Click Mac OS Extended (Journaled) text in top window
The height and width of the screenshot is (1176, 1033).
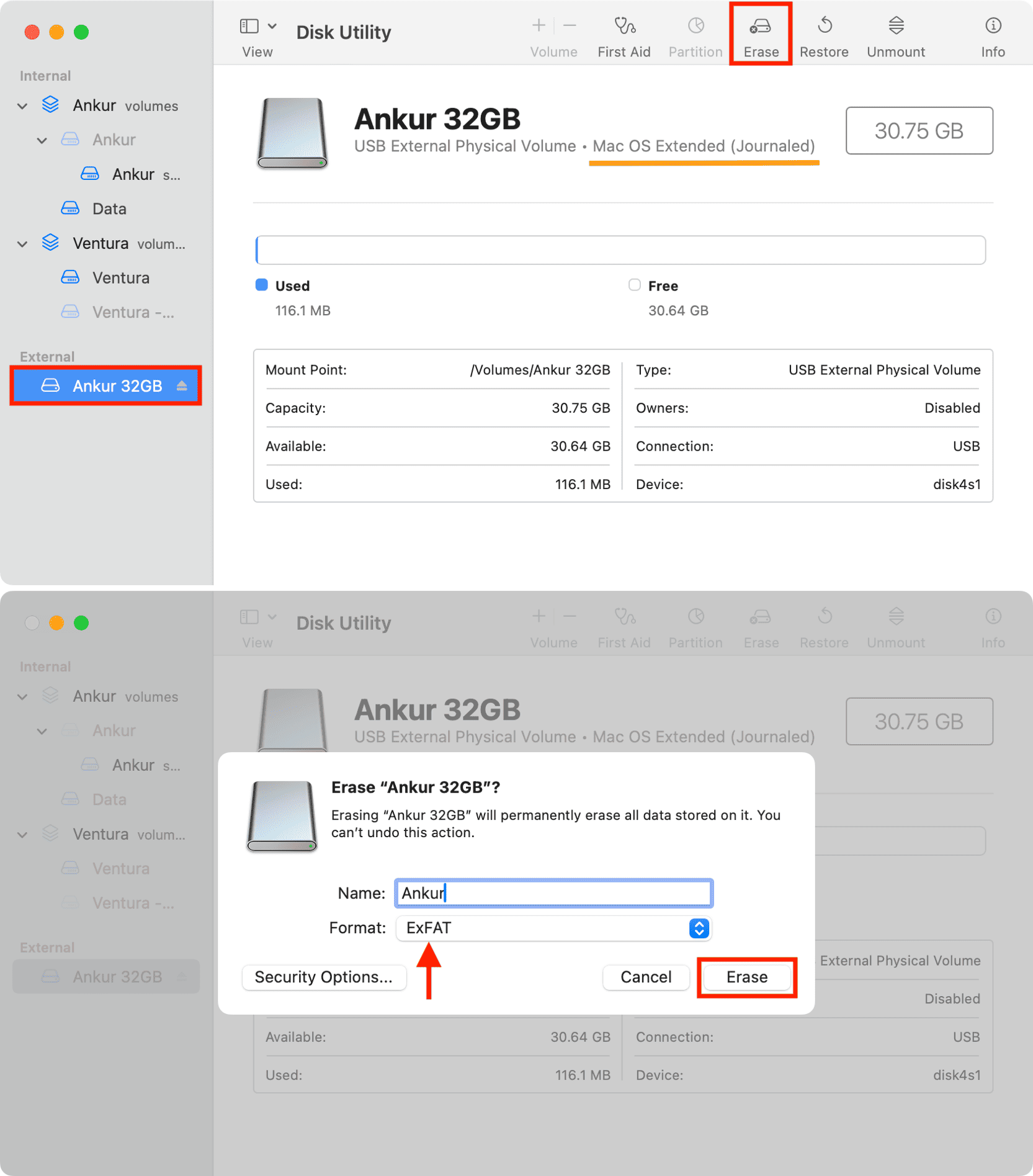[x=704, y=146]
